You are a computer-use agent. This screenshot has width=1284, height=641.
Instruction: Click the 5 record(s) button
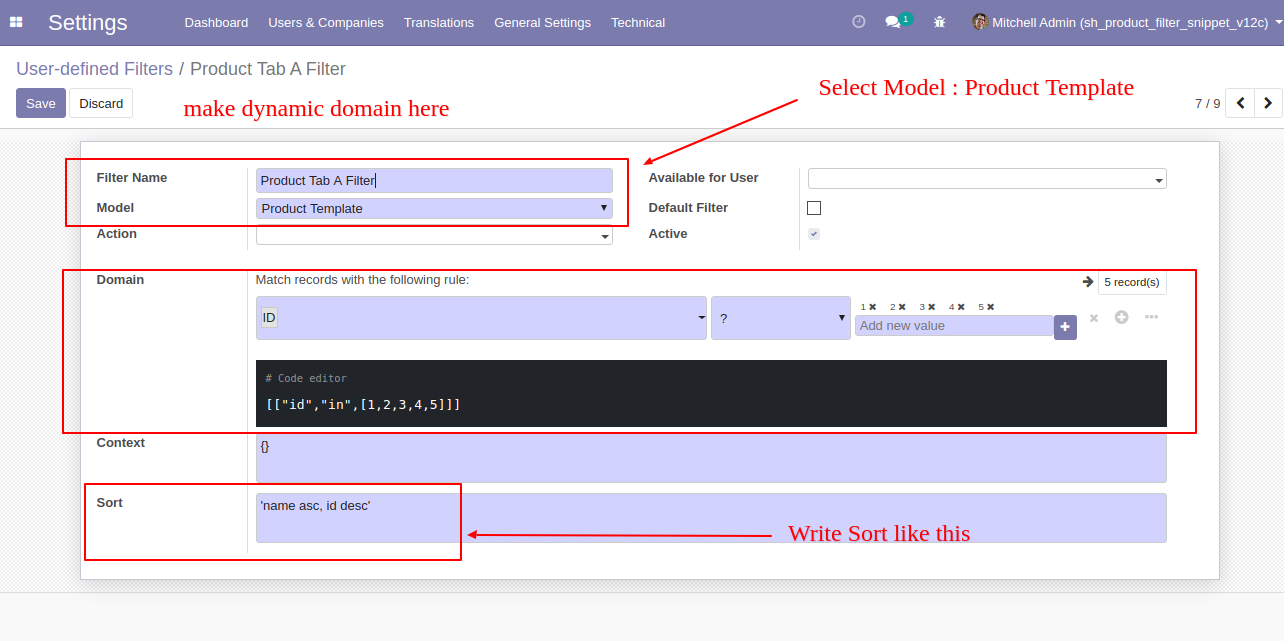click(1132, 282)
